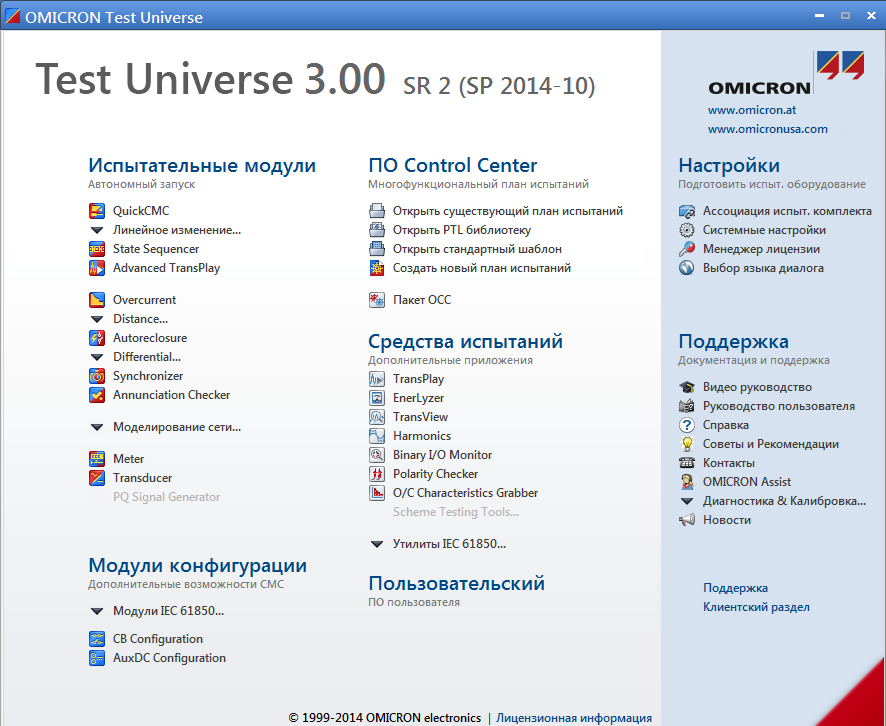Minimize the Test Universe window
Screen dimensions: 886x726
point(819,16)
